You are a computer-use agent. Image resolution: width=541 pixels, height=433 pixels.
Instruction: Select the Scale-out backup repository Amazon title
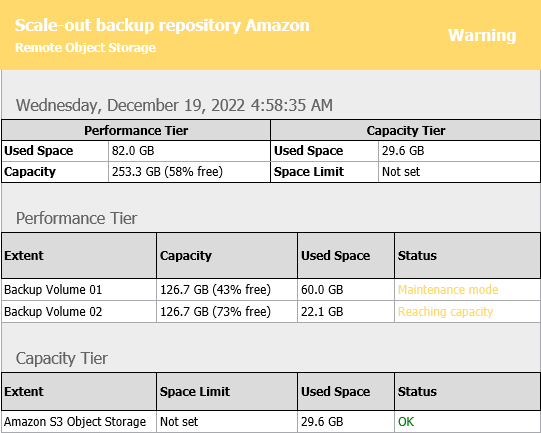pos(162,26)
